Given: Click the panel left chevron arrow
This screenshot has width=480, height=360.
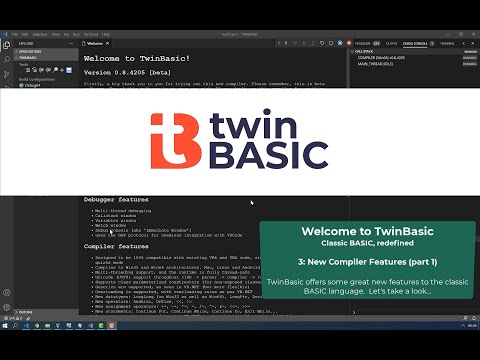Looking at the screenshot, I should [464, 43].
